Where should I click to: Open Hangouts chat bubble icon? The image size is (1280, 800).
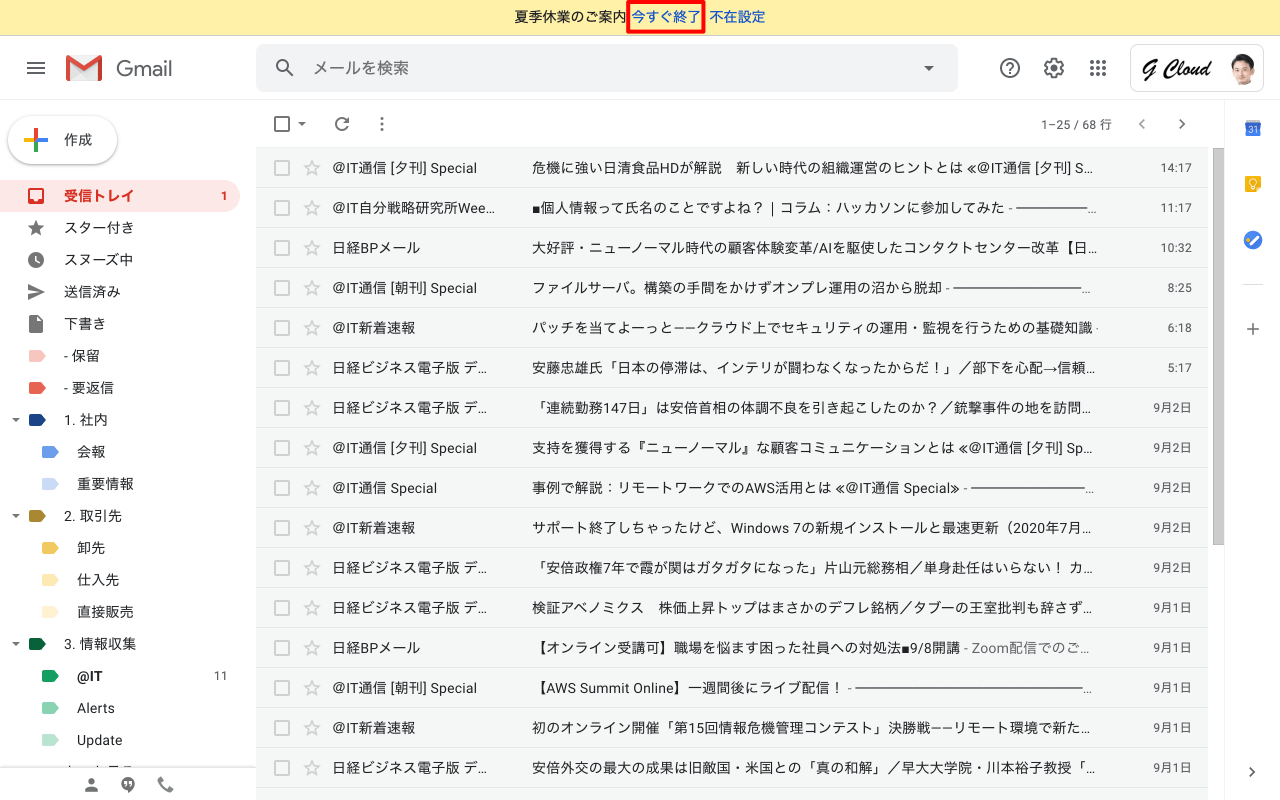point(128,785)
